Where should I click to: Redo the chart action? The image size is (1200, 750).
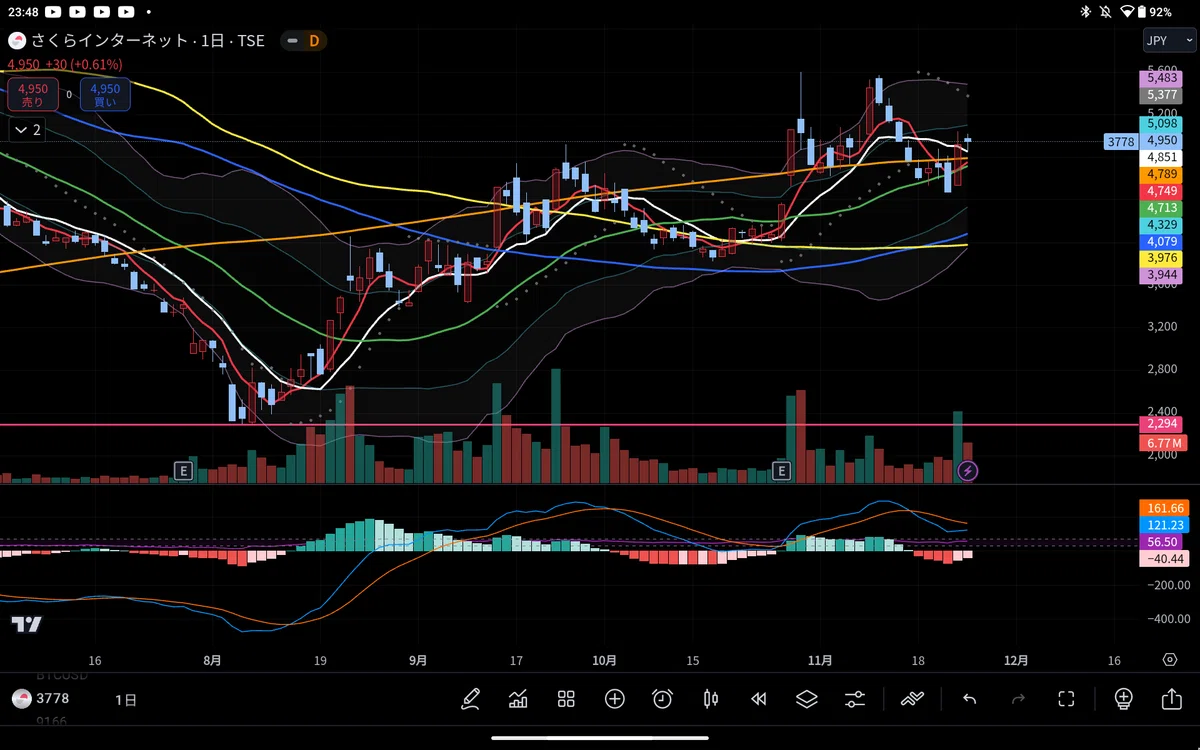click(1018, 699)
